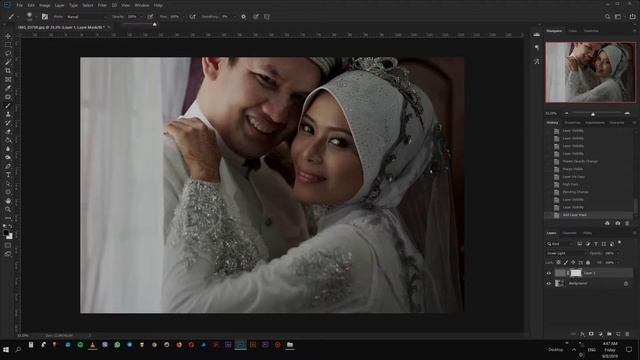Viewport: 640px width, 360px height.
Task: Click the Navigator panel image preview
Action: (x=591, y=72)
